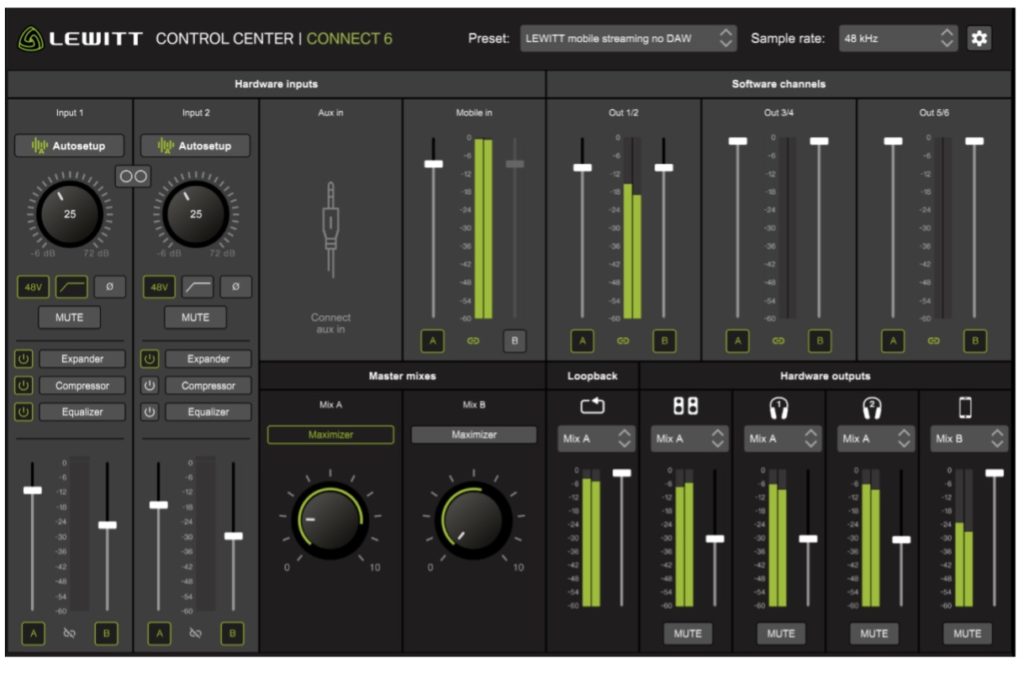Toggle 48V phantom power on Input 1
Viewport: 1024px width, 674px height.
pos(33,287)
